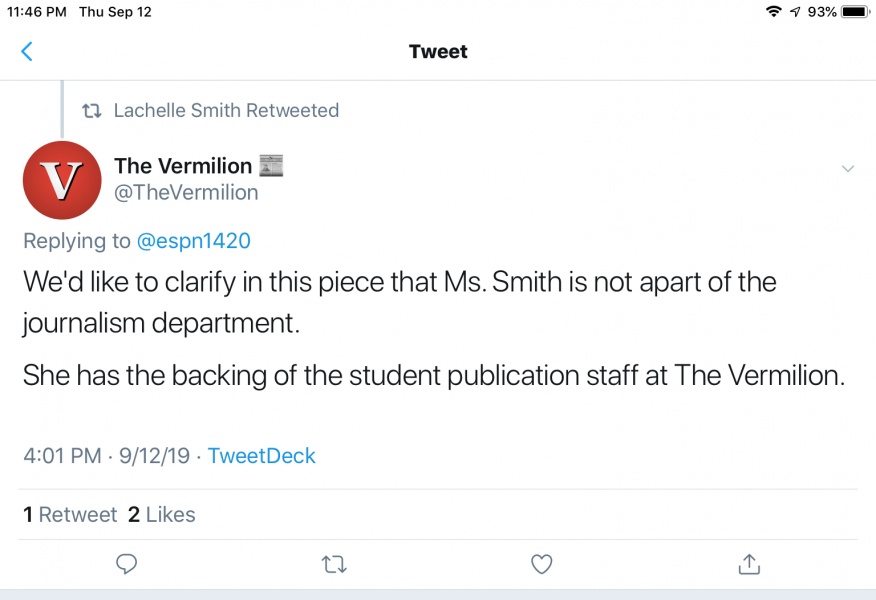Tap the back arrow icon
Viewport: 876px width, 600px height.
click(27, 52)
